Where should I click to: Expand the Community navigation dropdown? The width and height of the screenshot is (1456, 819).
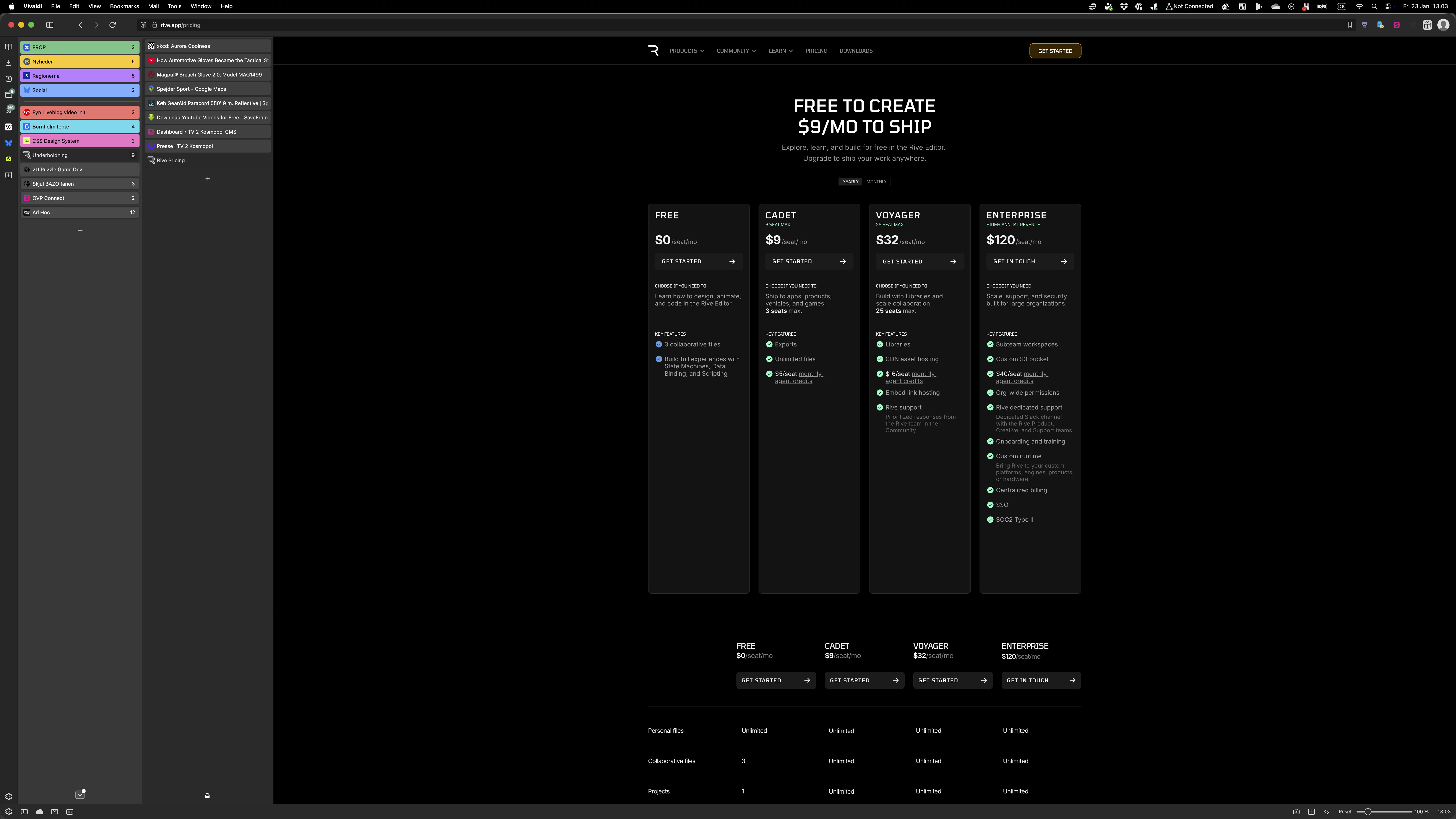[736, 51]
